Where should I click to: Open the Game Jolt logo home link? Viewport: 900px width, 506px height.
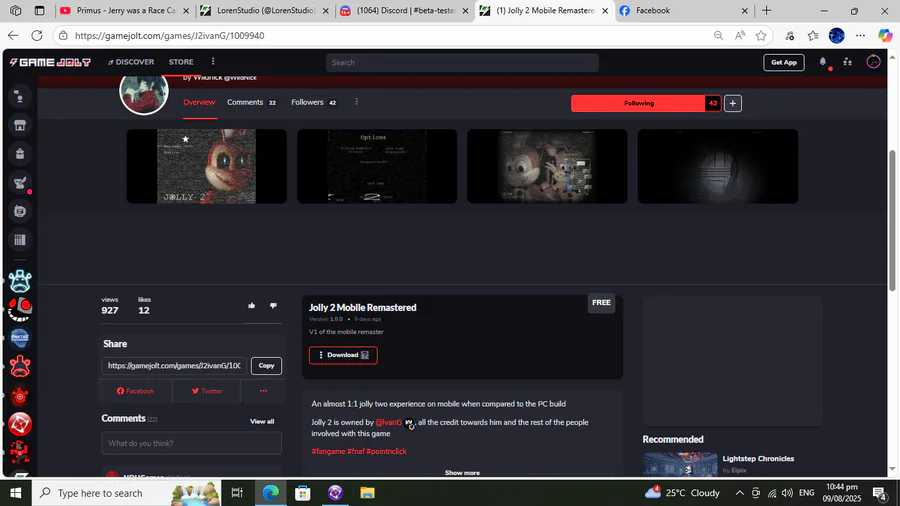coord(50,62)
